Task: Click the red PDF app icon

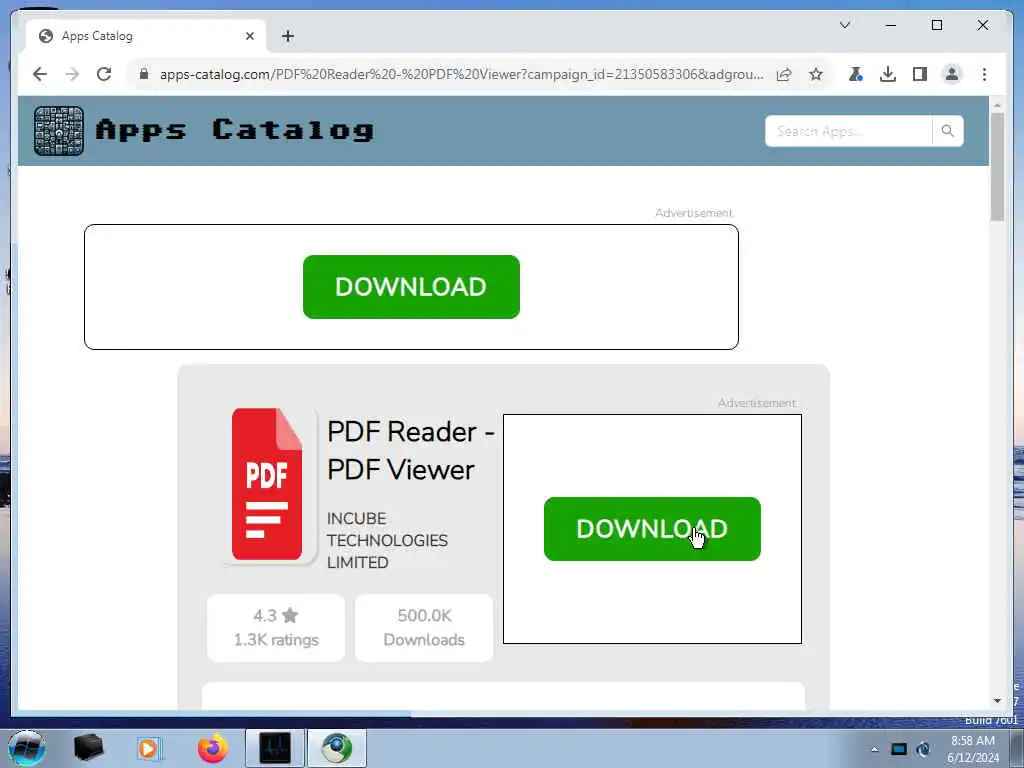Action: (267, 485)
